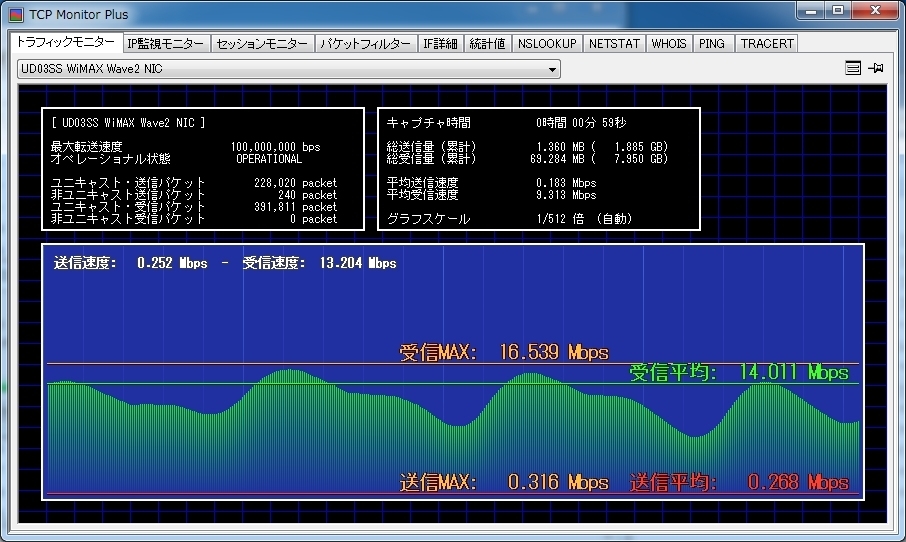Open the セッションモニター tab

(x=262, y=44)
